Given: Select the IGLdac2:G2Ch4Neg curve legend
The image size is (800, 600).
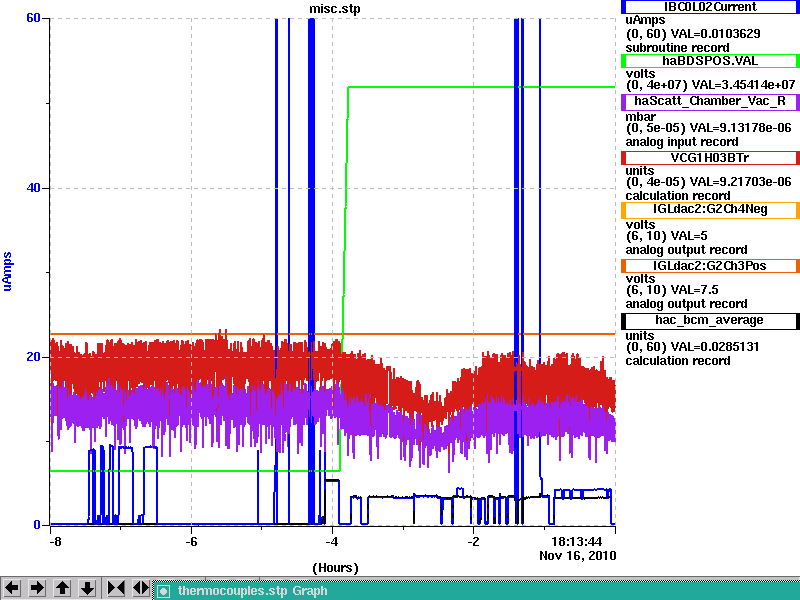Looking at the screenshot, I should [x=710, y=210].
